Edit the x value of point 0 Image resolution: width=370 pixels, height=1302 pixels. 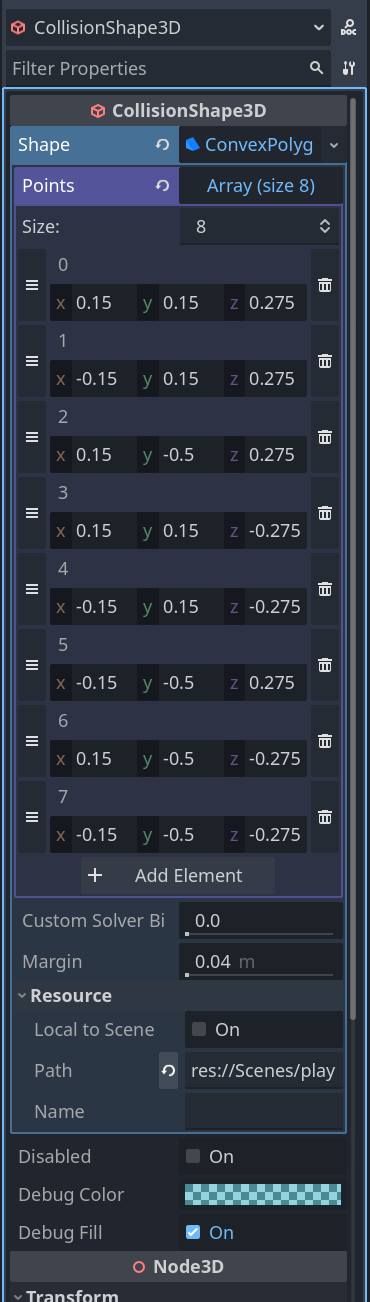point(93,303)
